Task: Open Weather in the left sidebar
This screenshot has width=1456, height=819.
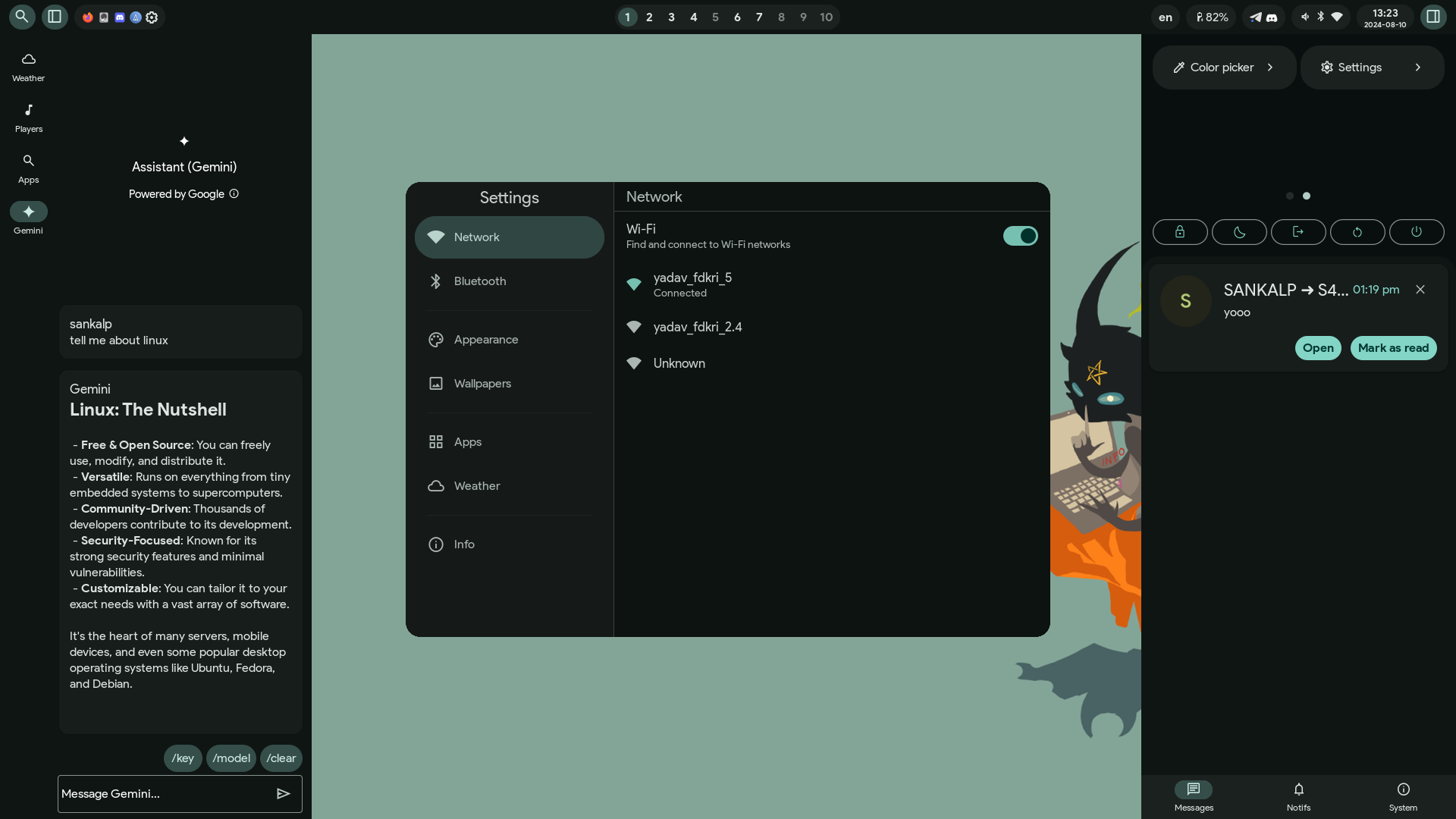Action: [28, 67]
